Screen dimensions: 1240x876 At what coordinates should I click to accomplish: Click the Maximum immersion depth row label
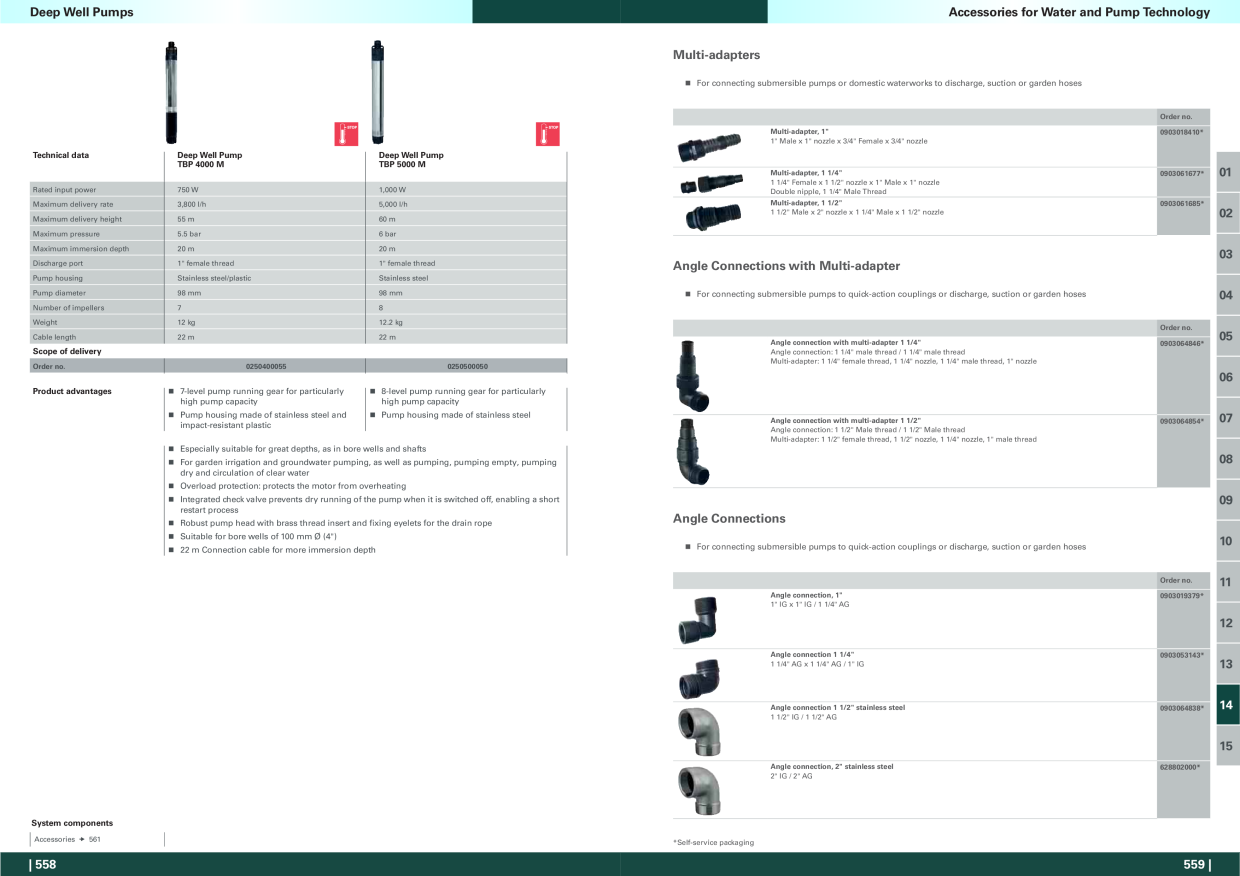pyautogui.click(x=81, y=249)
